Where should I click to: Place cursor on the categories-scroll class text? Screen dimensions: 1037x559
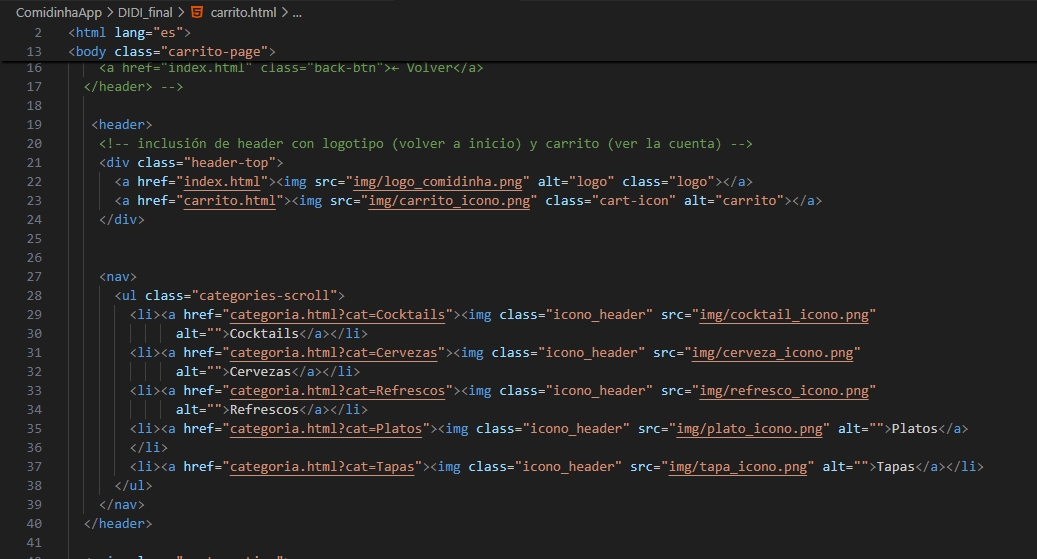coord(268,296)
